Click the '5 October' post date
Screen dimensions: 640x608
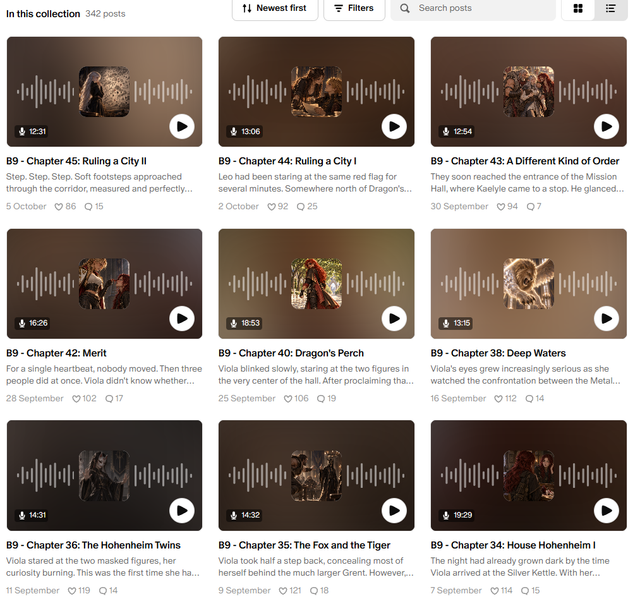point(26,206)
